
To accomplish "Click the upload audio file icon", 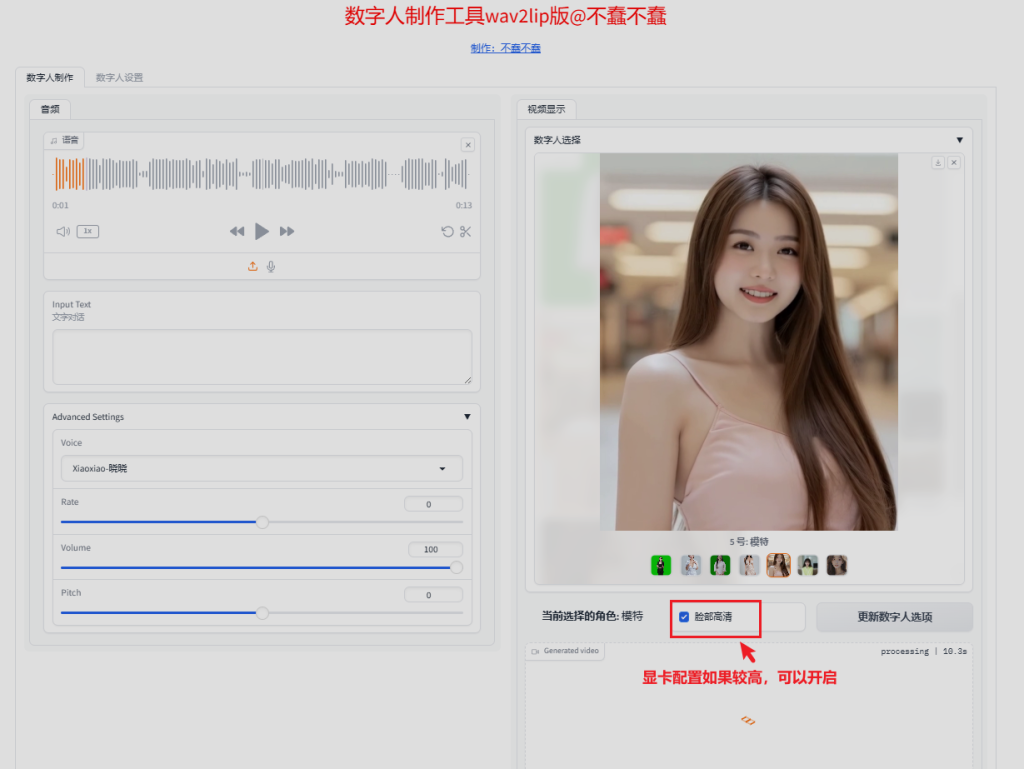I will coord(253,266).
